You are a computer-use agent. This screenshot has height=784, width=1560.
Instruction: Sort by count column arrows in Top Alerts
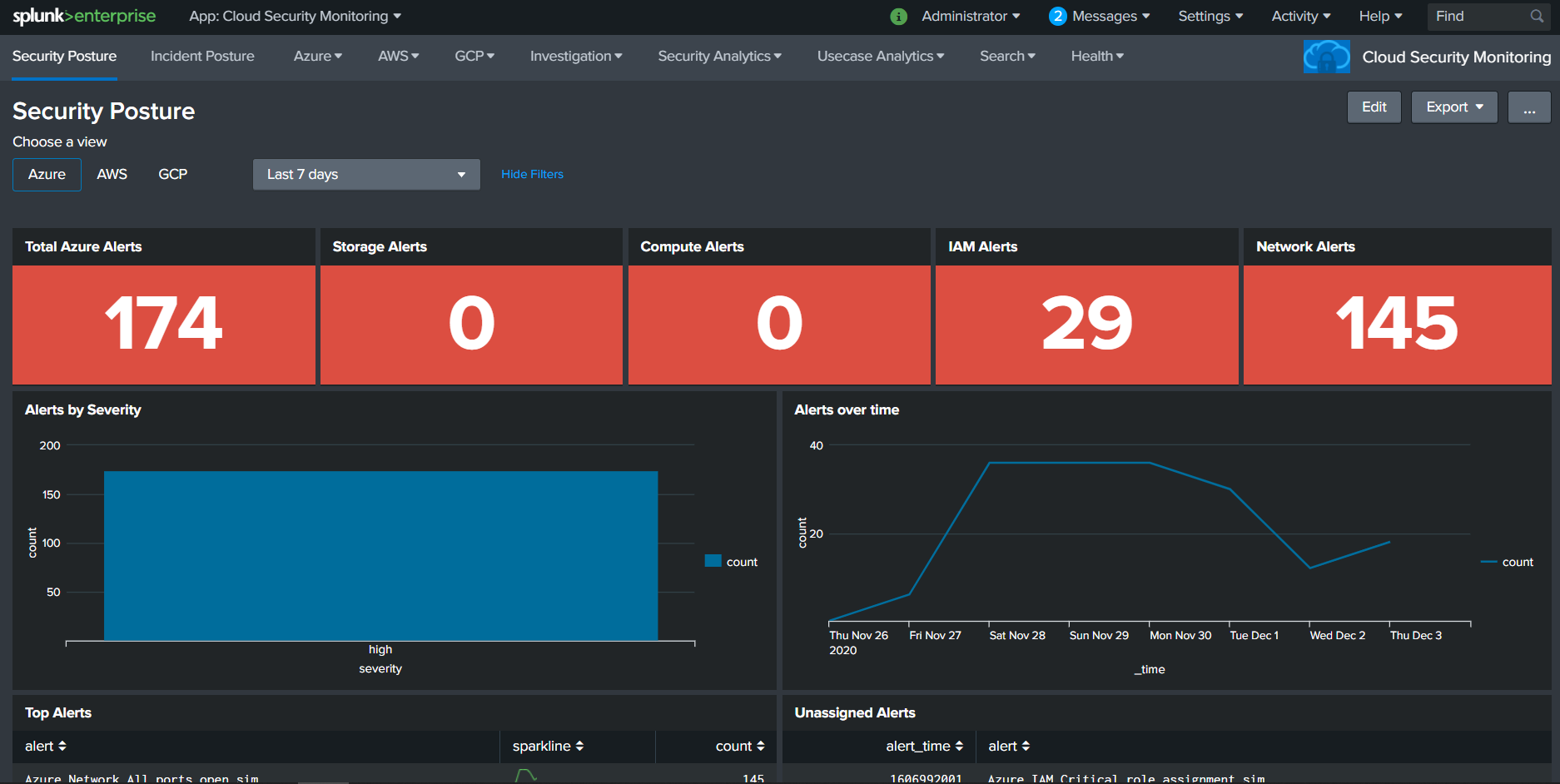760,747
